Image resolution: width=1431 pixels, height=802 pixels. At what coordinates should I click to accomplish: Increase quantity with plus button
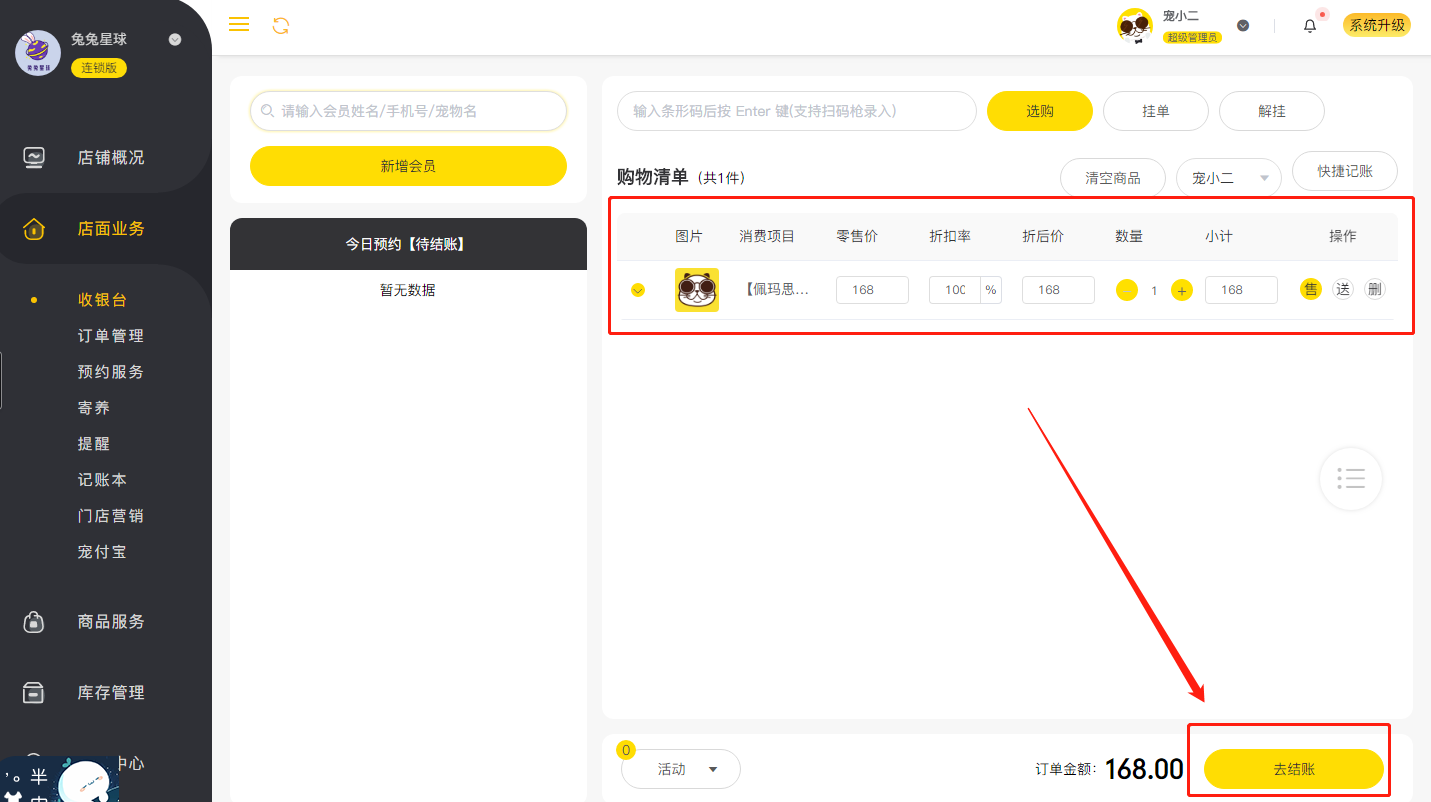point(1182,291)
